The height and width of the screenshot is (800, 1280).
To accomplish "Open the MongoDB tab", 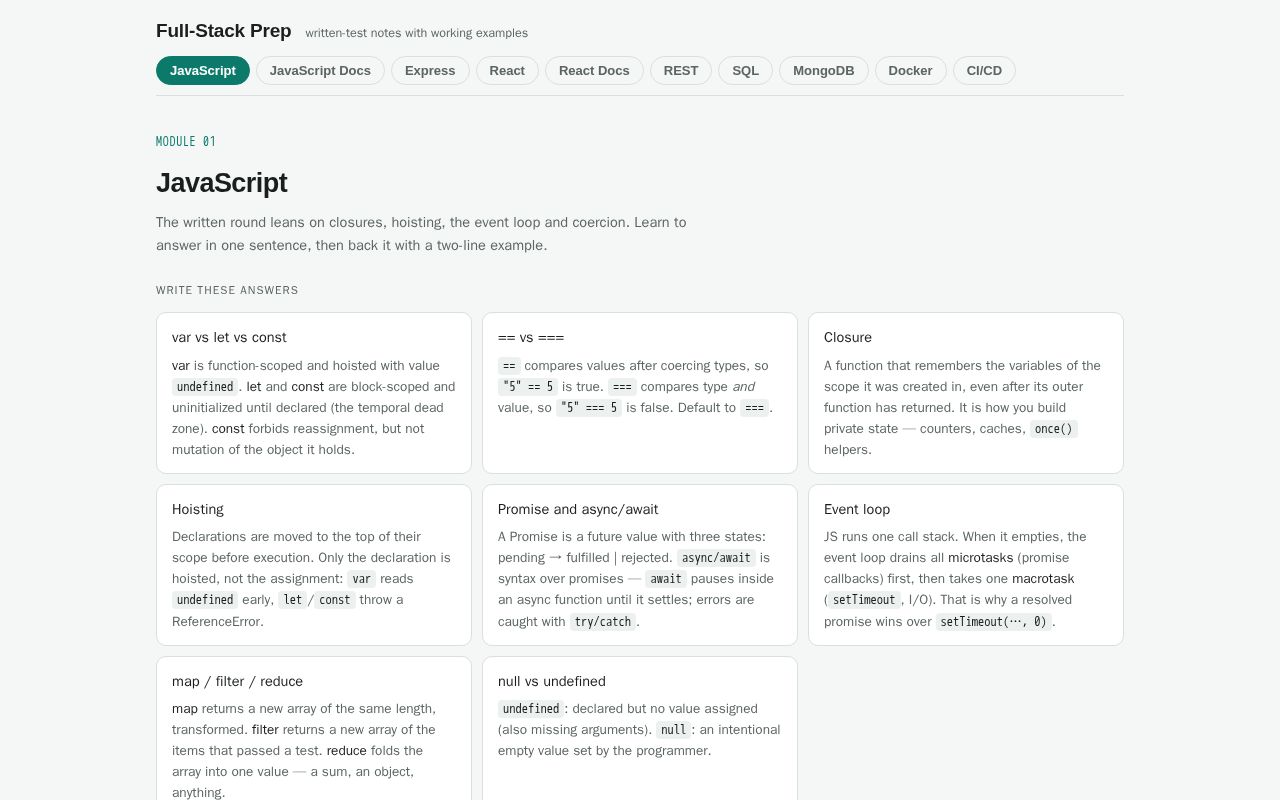I will tap(824, 70).
